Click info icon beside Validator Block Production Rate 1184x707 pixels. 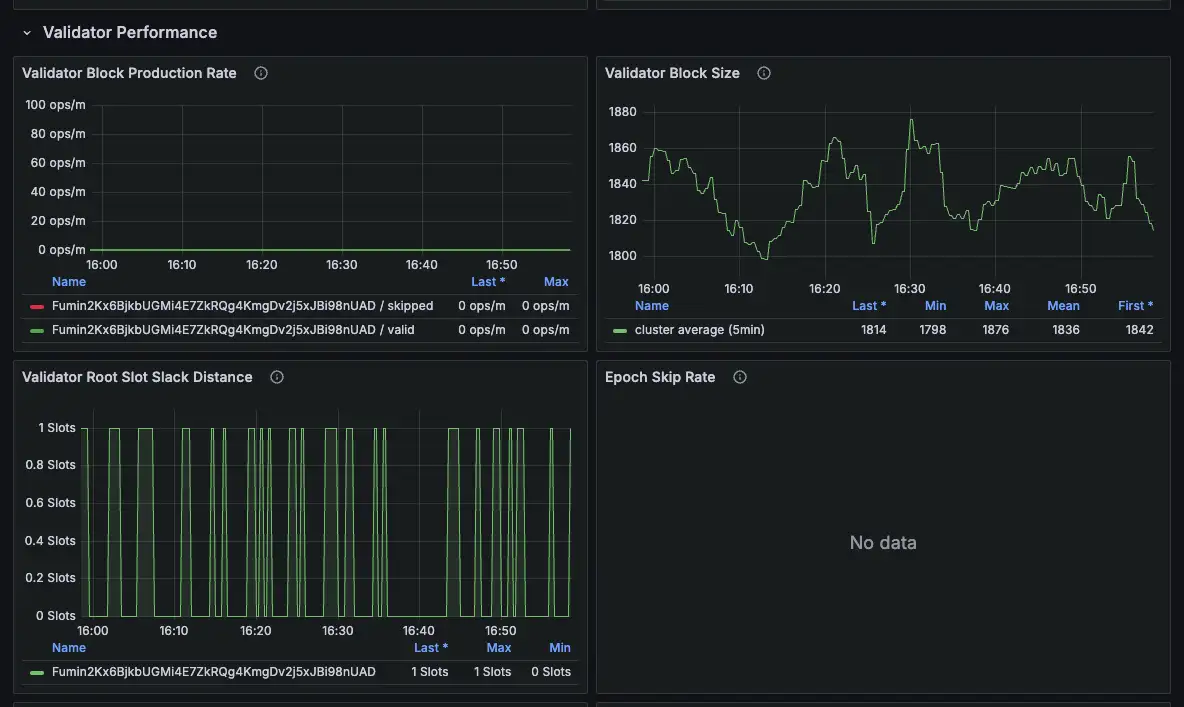click(x=261, y=73)
